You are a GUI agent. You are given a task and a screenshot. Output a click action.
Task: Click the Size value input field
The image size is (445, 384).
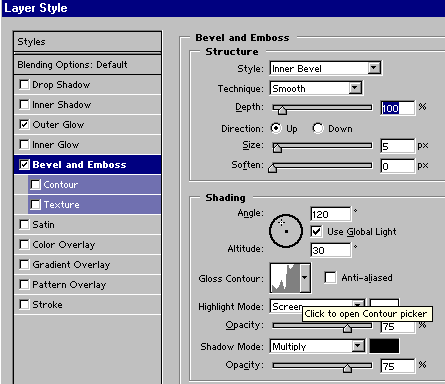point(398,146)
